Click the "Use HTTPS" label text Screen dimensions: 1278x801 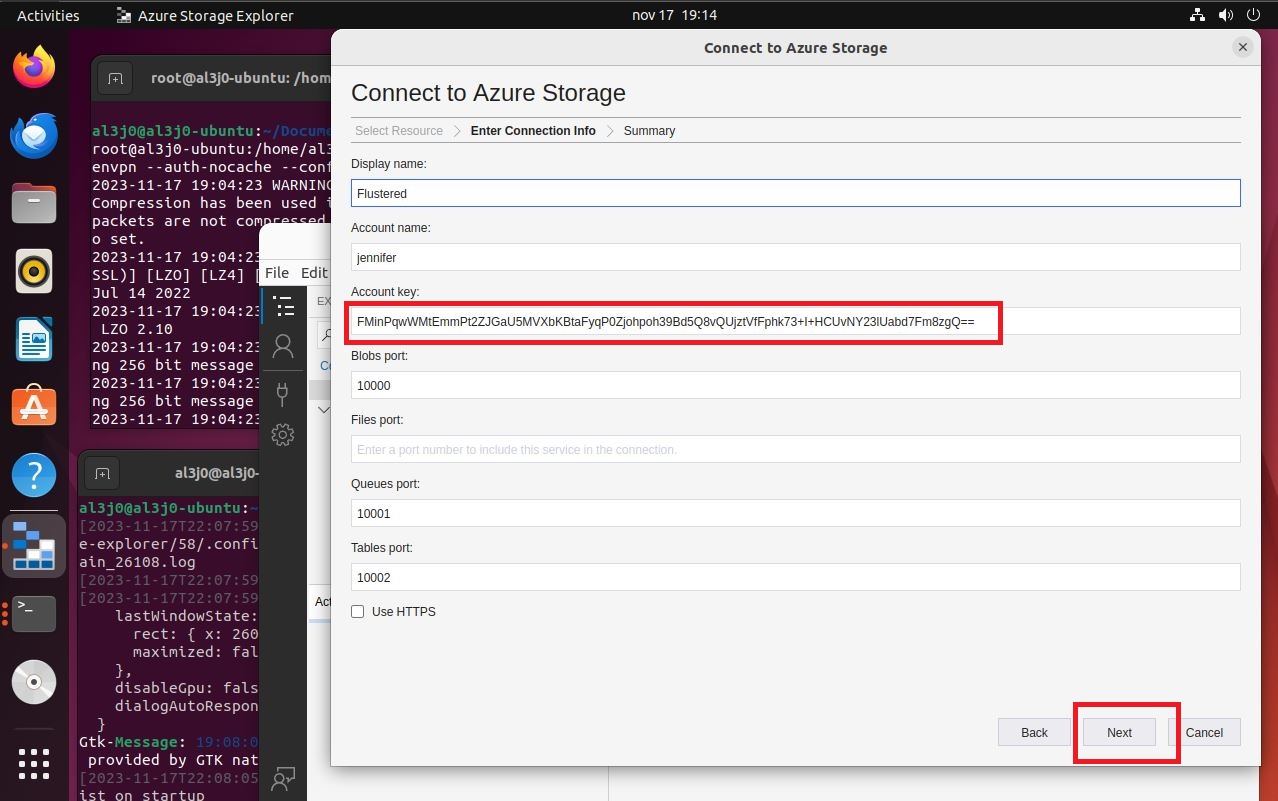(x=404, y=612)
